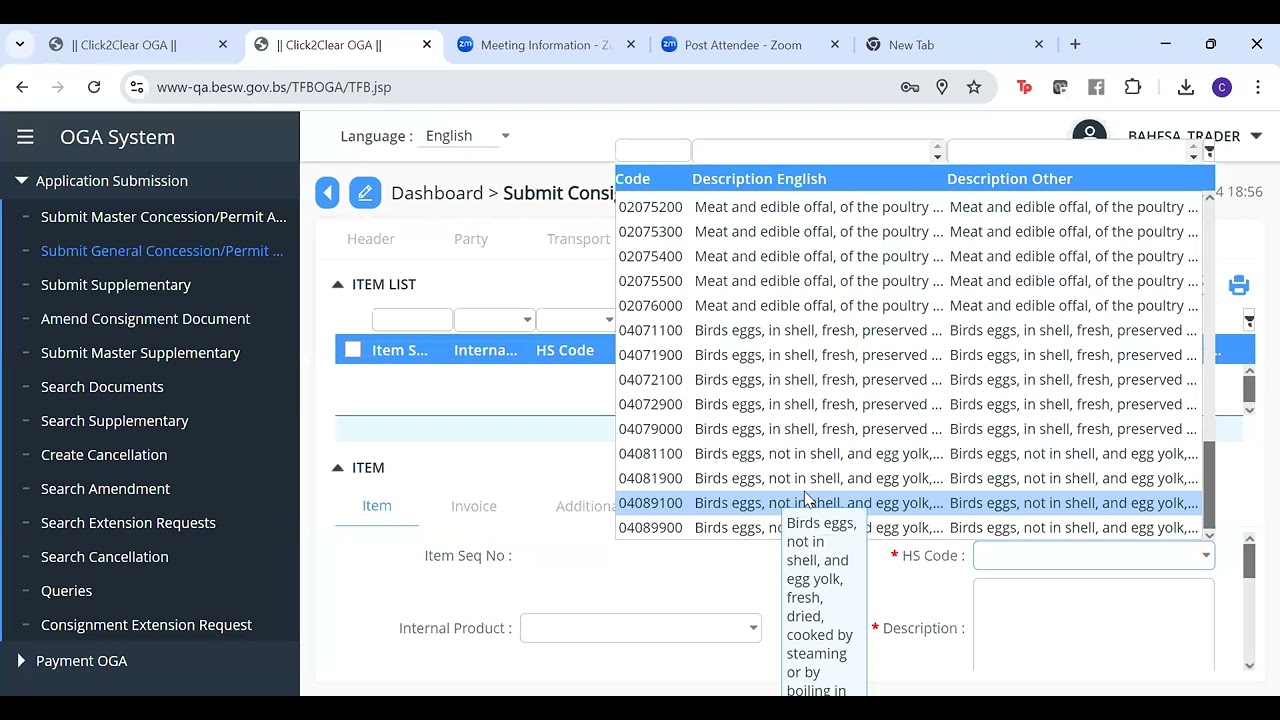Expand the Payment OGA menu group
The height and width of the screenshot is (720, 1280).
(x=21, y=661)
